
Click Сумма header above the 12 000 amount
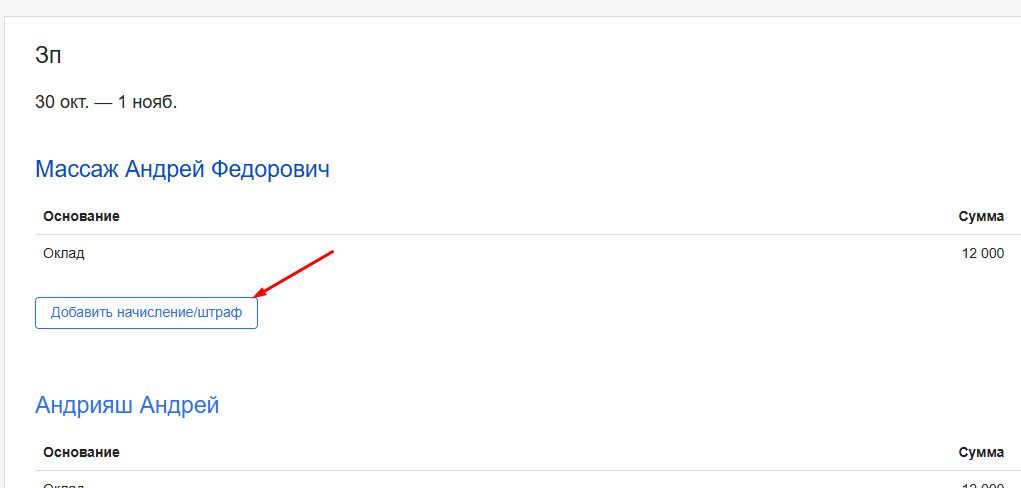(980, 216)
